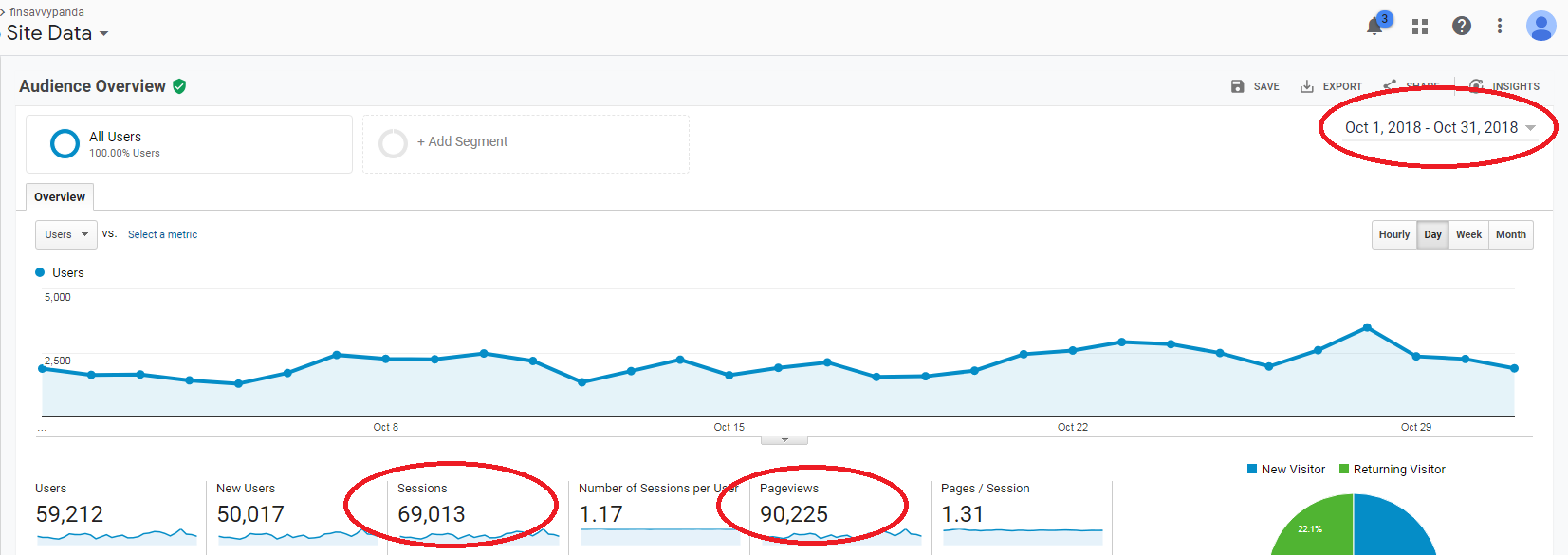Click the blue New Visitor legend swatch
1568x555 pixels.
pos(1252,469)
